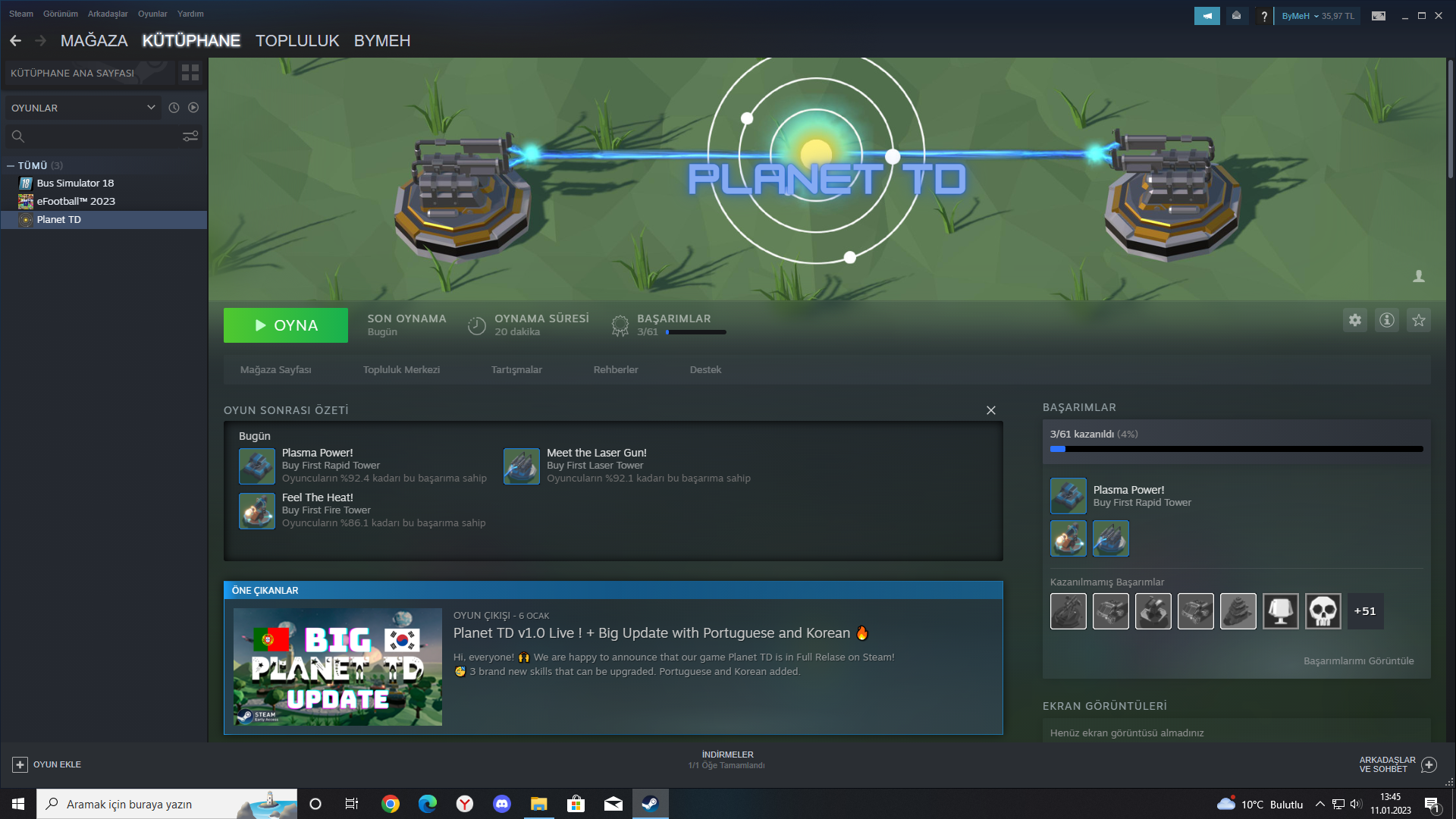Open Tartışmalar link
This screenshot has height=819, width=1456.
516,370
